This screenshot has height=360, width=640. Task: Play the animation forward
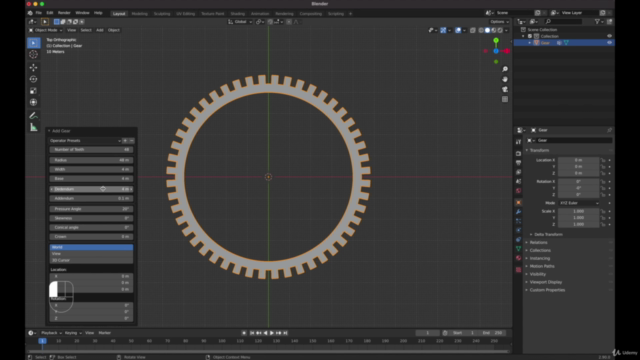click(272, 333)
